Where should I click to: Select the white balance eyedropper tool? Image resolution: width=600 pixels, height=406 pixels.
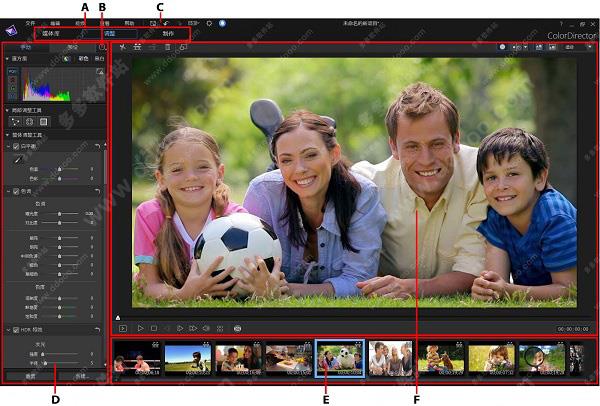[x=18, y=159]
